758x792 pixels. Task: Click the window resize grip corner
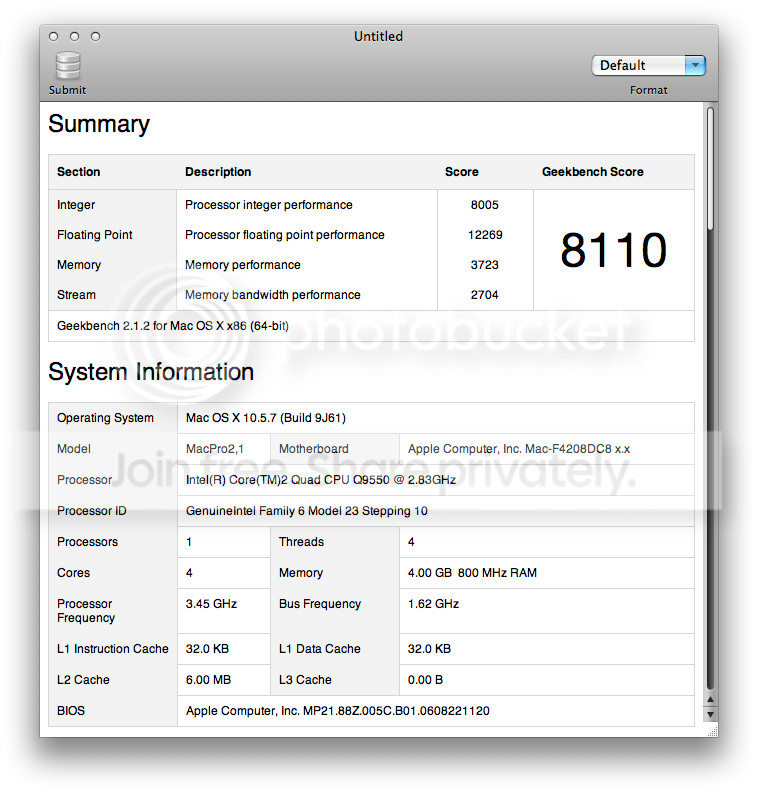point(713,731)
